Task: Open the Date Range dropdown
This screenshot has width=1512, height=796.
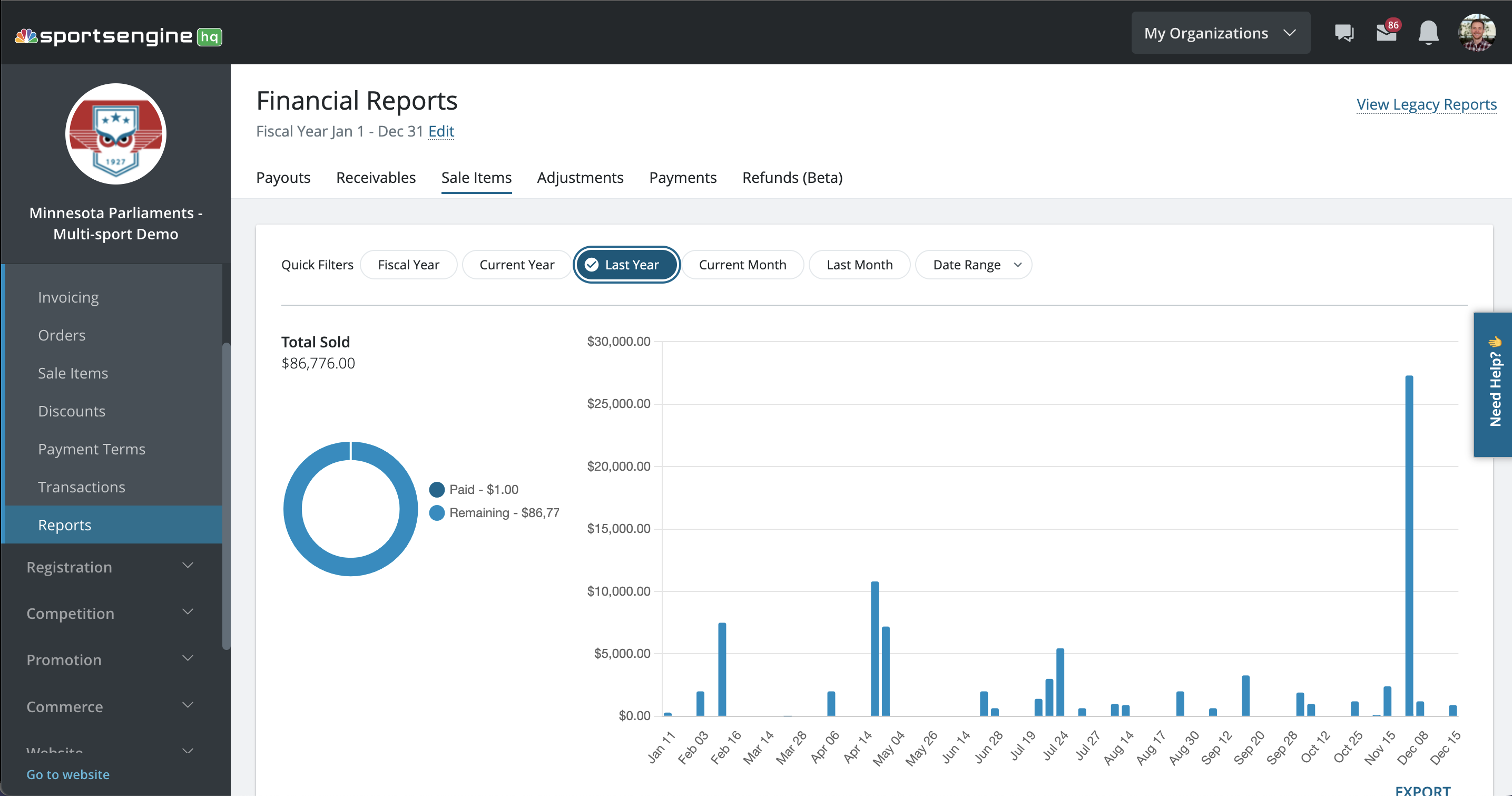Action: pyautogui.click(x=974, y=265)
